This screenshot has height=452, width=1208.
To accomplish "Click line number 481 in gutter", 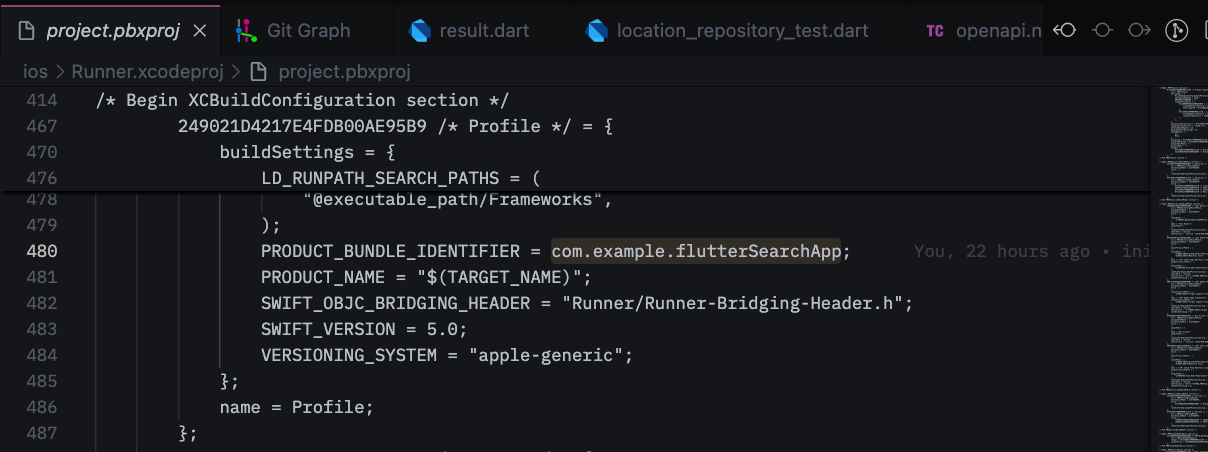I will tap(41, 277).
